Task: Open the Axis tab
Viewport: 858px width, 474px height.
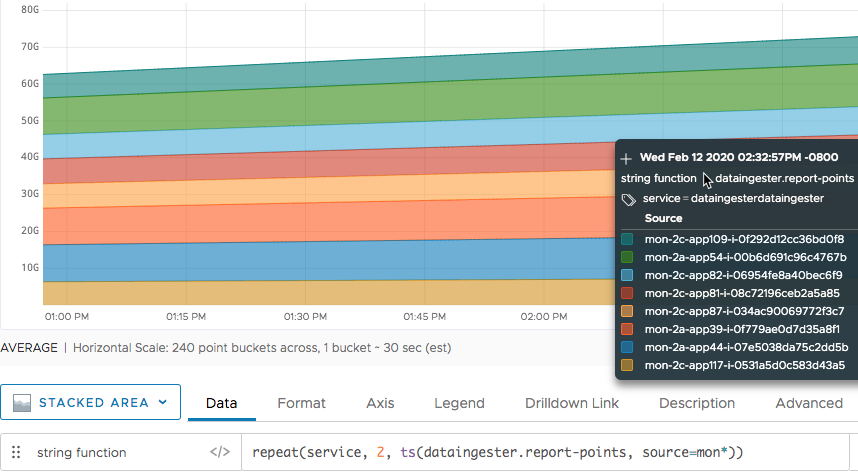Action: coord(380,403)
